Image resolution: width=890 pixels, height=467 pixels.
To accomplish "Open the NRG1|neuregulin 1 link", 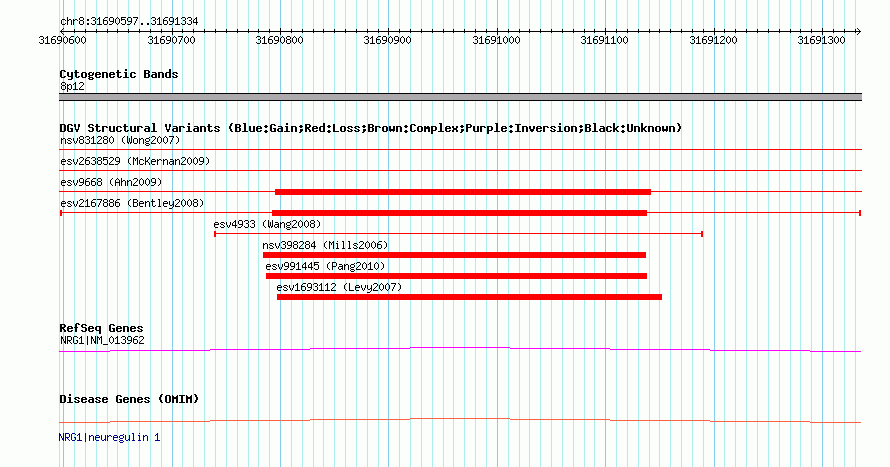I will [109, 437].
